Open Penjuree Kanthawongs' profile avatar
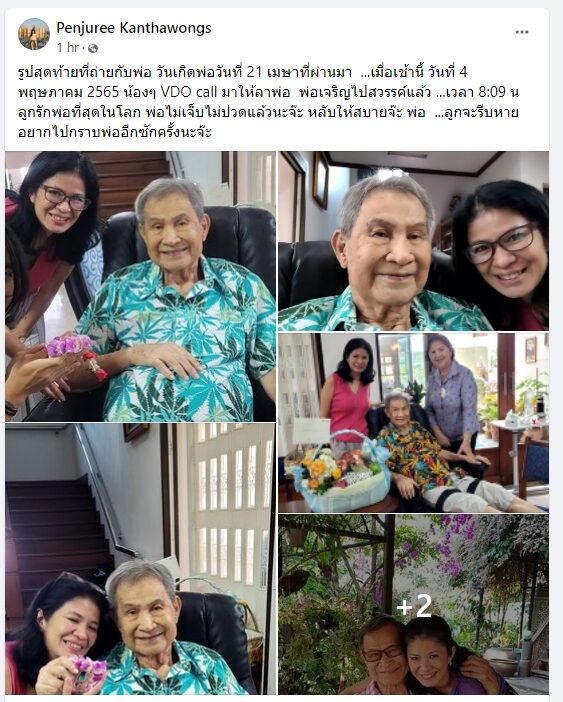Screen dimensions: 563x702 coord(34,34)
